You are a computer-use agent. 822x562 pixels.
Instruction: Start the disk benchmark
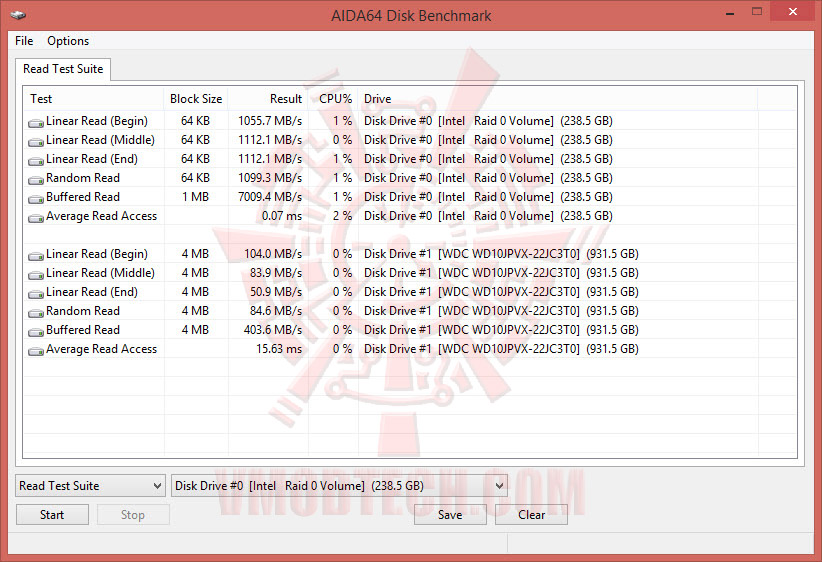[52, 515]
